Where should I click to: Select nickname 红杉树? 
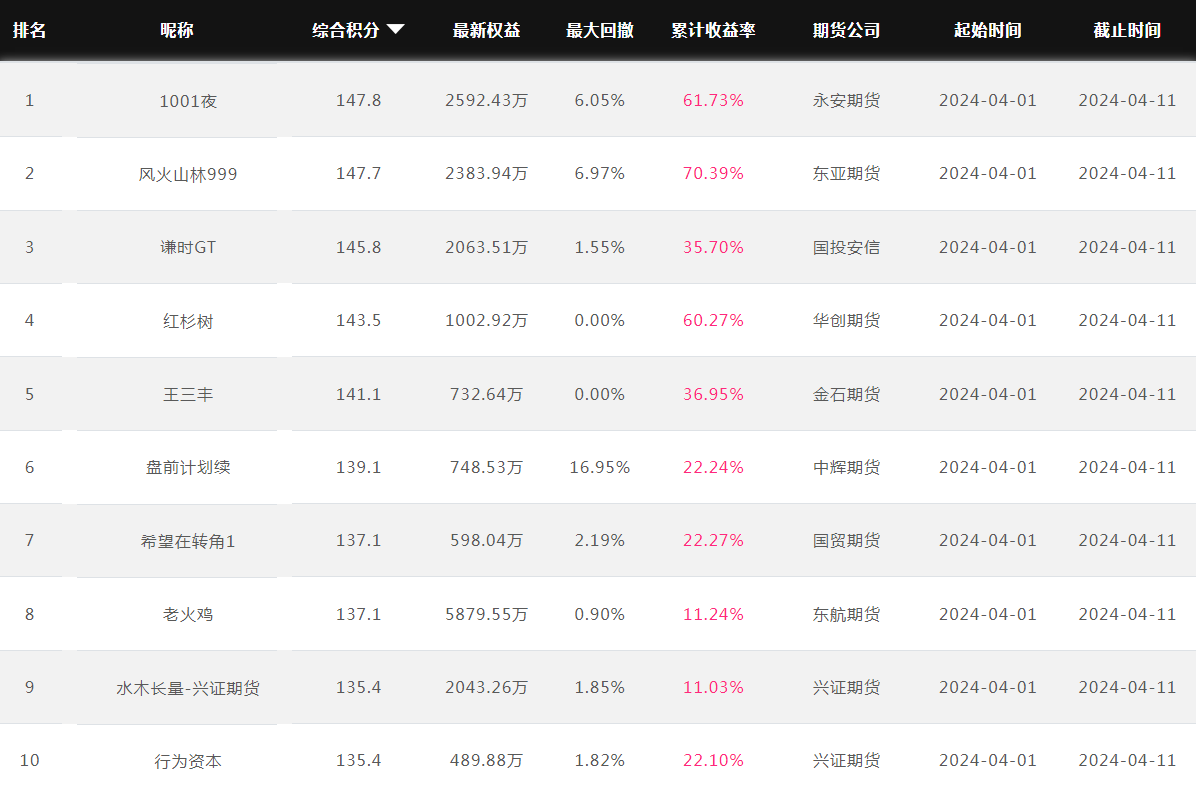(x=188, y=321)
